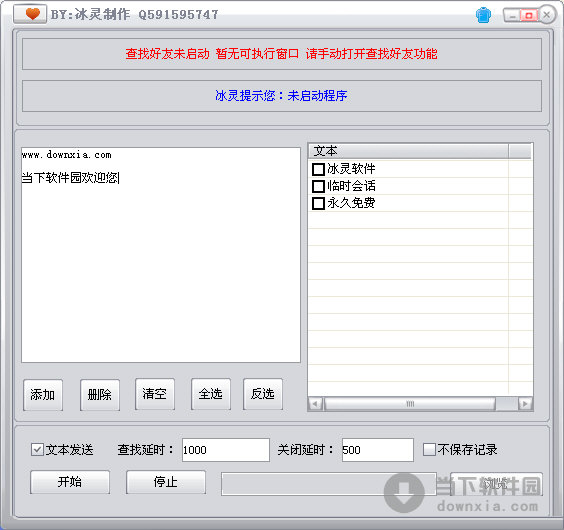Check the 永久免费 list item
564x530 pixels.
(x=318, y=203)
